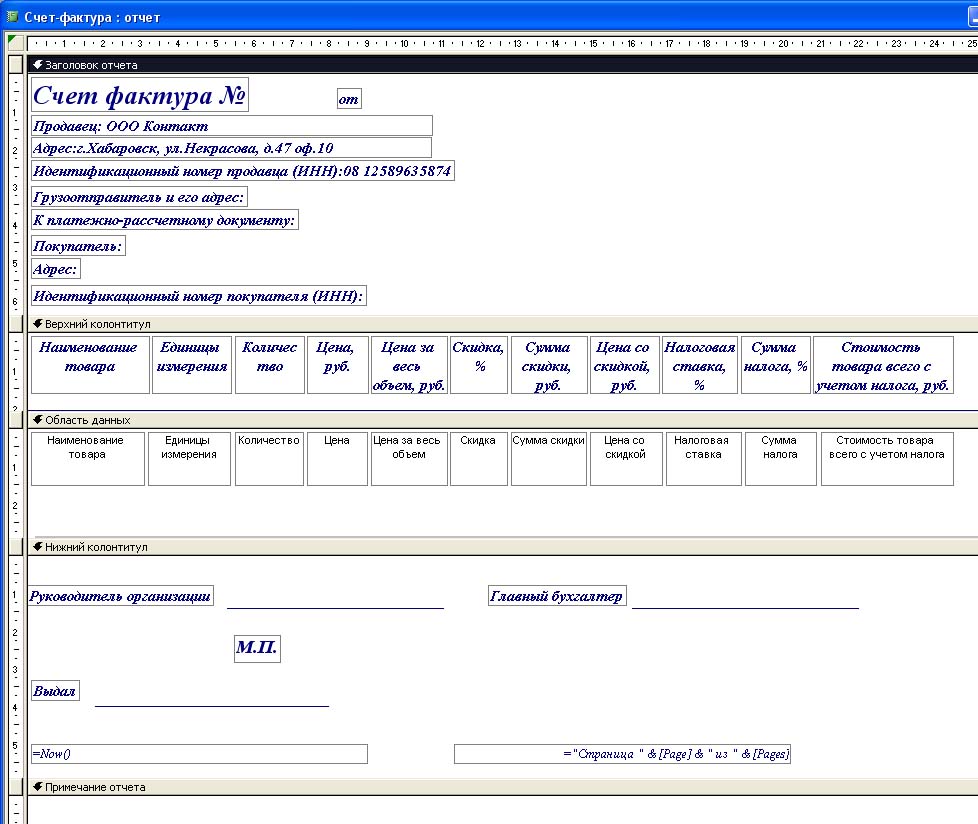This screenshot has width=978, height=824.
Task: Select header label 'Сумма скидки, руб.'
Action: pyautogui.click(x=549, y=365)
